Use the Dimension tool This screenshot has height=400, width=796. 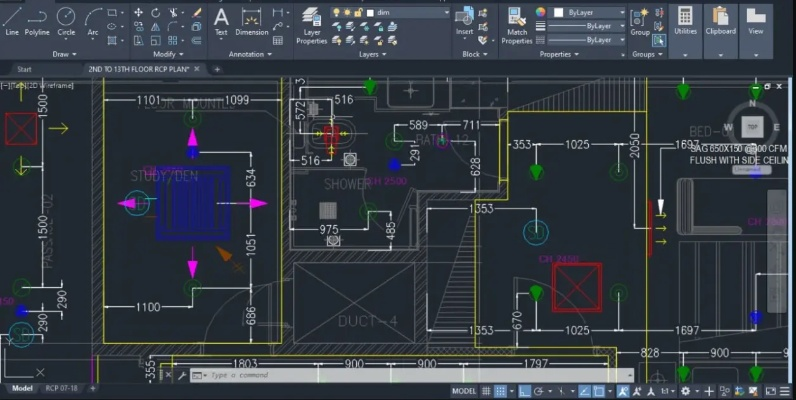click(252, 19)
